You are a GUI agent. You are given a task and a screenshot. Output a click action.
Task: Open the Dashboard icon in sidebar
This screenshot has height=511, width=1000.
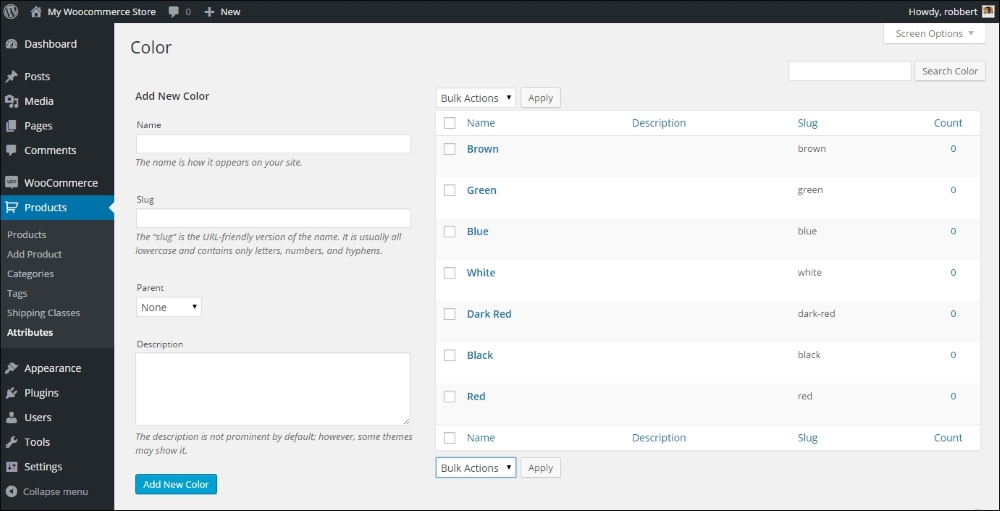(x=11, y=45)
